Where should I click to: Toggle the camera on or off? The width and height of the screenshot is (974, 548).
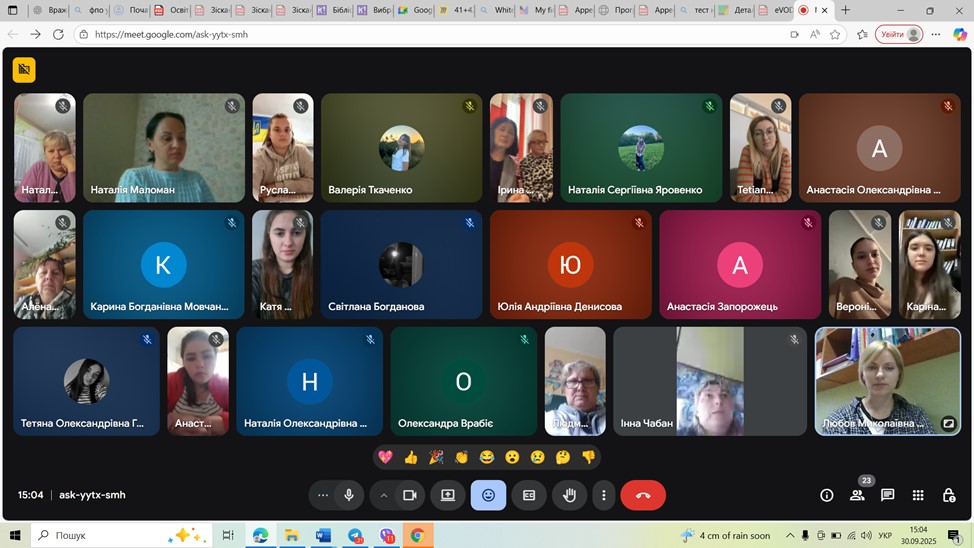[x=409, y=495]
